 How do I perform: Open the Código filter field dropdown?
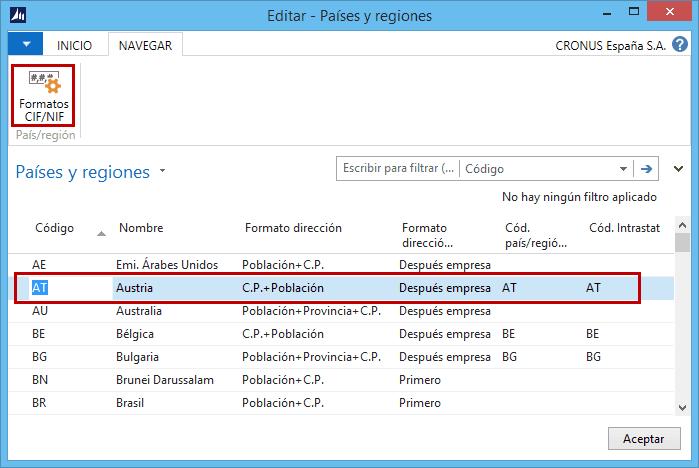(623, 169)
